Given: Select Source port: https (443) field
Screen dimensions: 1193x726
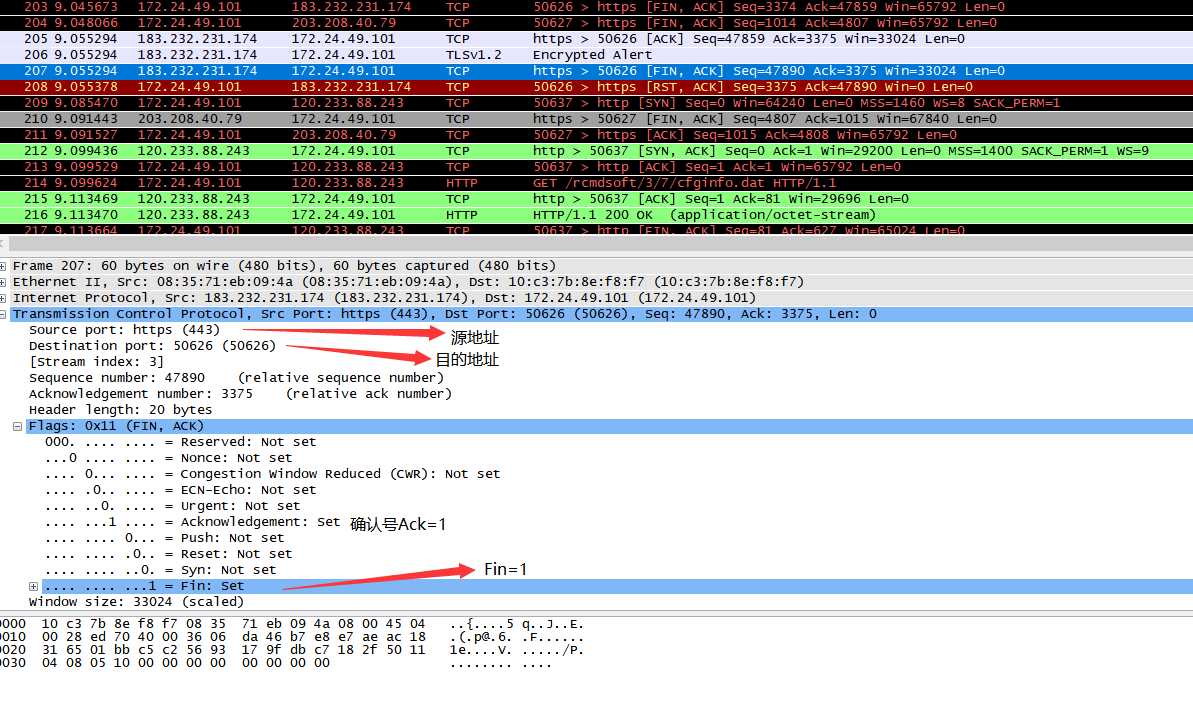Looking at the screenshot, I should coord(124,330).
